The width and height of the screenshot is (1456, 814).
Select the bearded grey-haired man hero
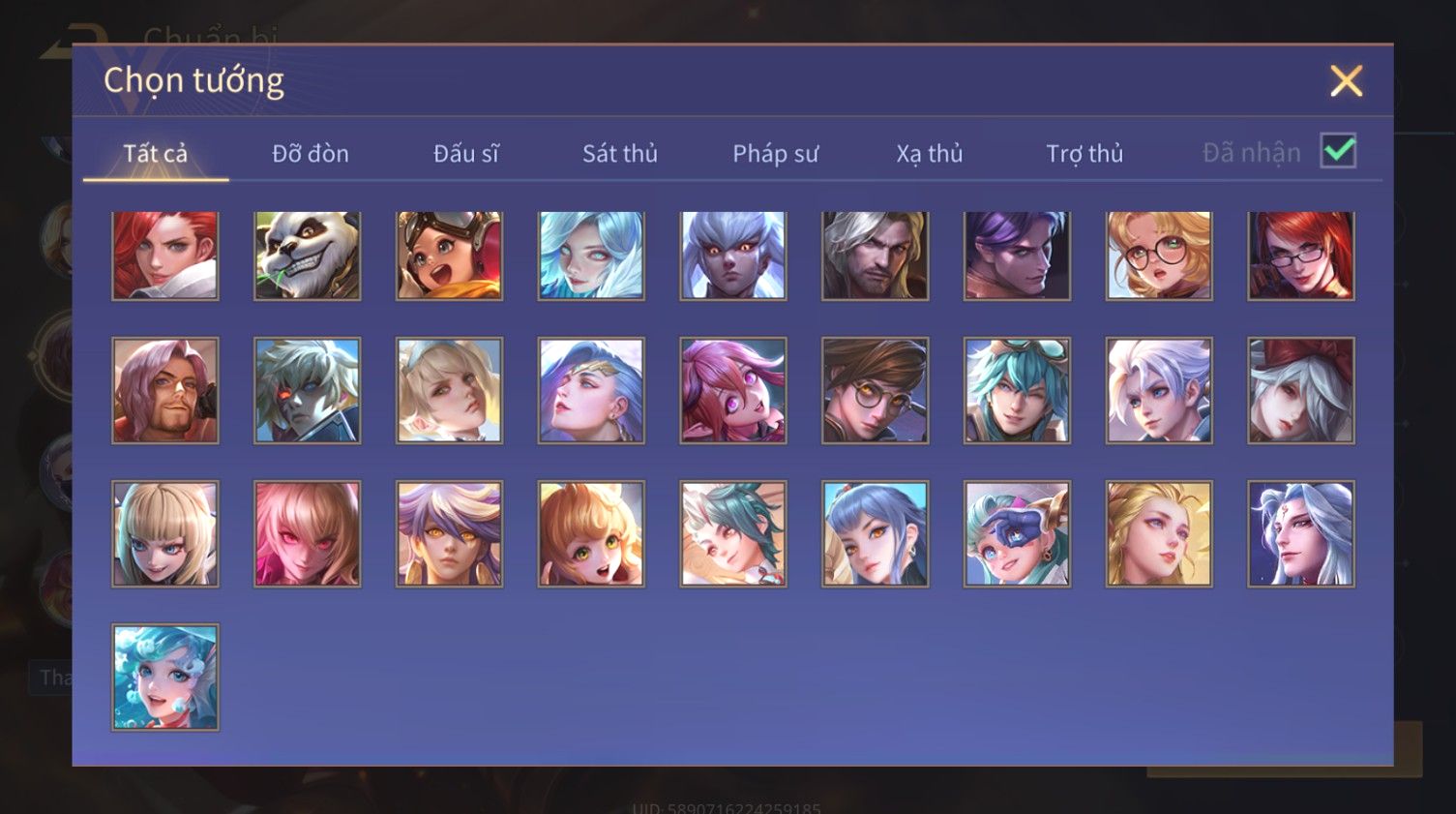[876, 256]
